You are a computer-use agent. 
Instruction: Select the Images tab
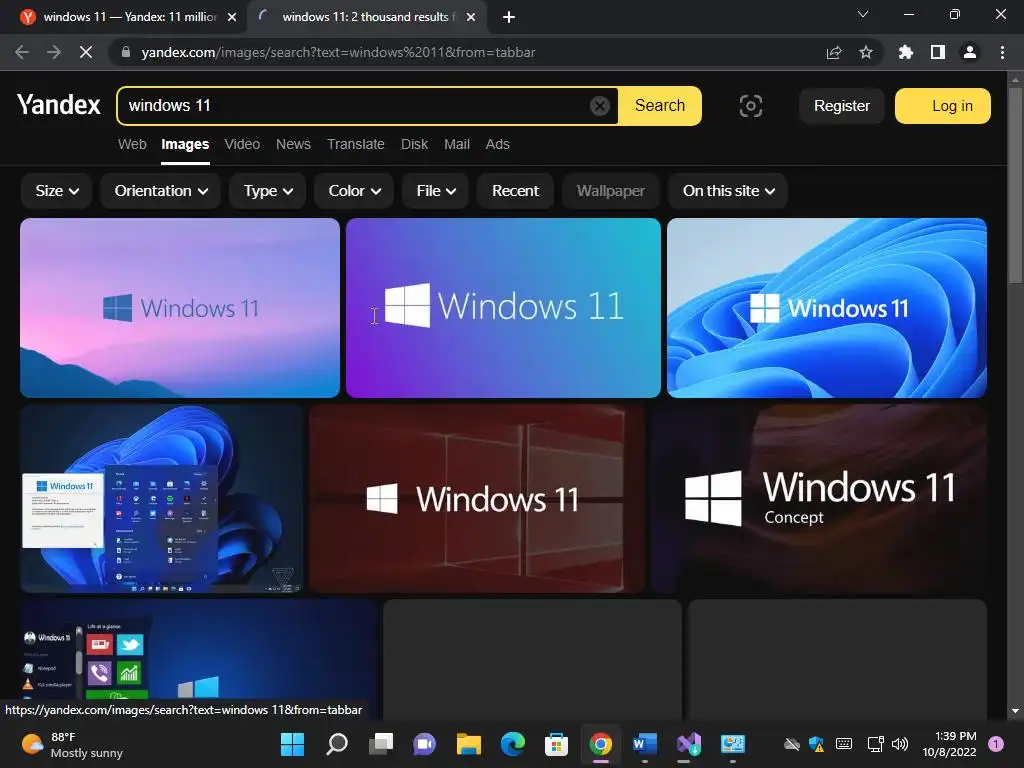(x=185, y=144)
